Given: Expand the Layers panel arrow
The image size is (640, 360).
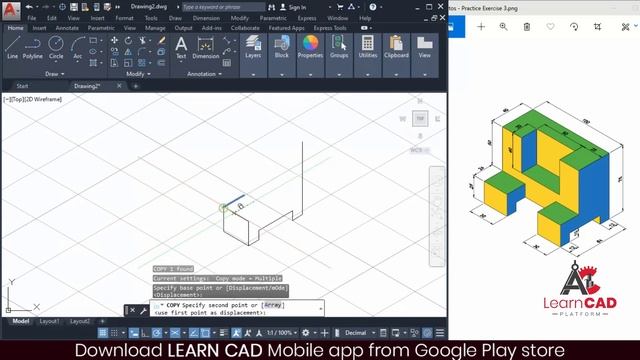Looking at the screenshot, I should pyautogui.click(x=253, y=75).
